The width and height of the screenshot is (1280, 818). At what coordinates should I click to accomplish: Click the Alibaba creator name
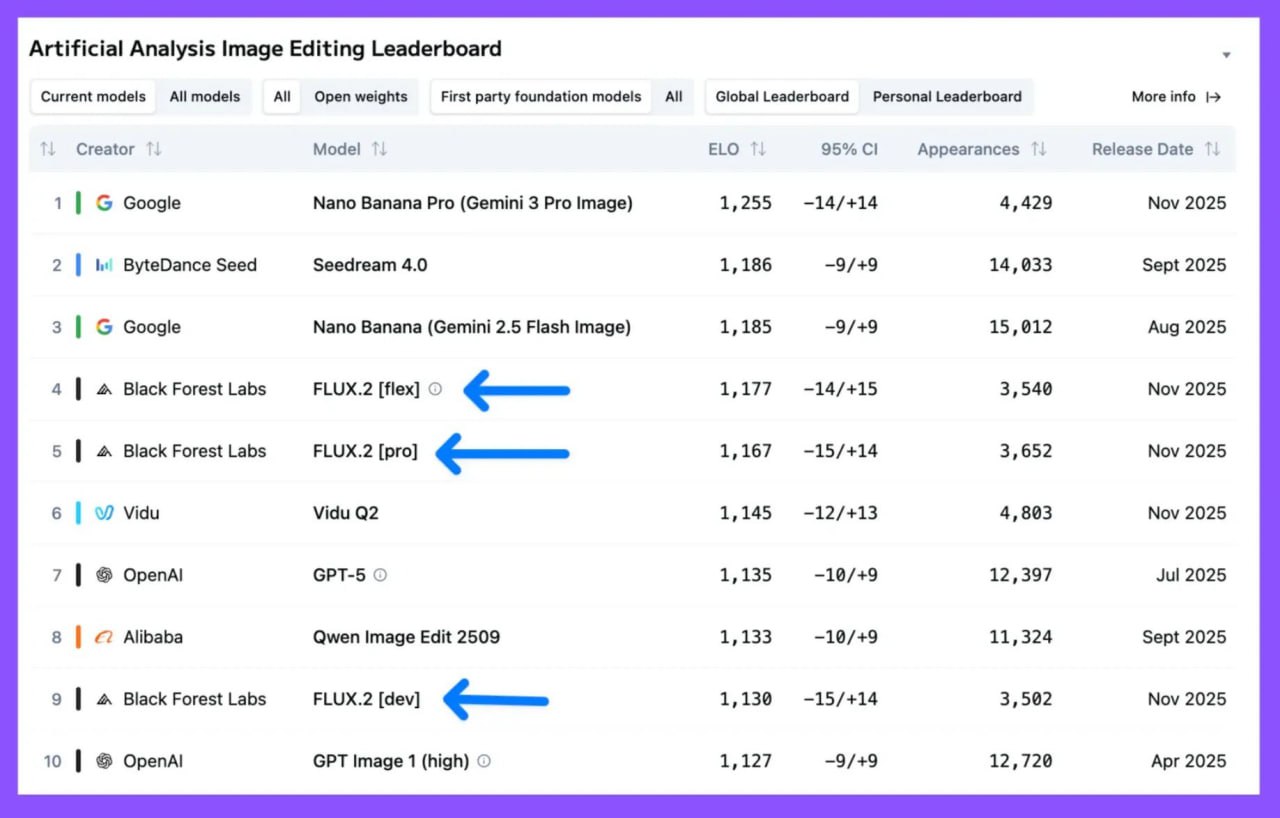[x=153, y=637]
